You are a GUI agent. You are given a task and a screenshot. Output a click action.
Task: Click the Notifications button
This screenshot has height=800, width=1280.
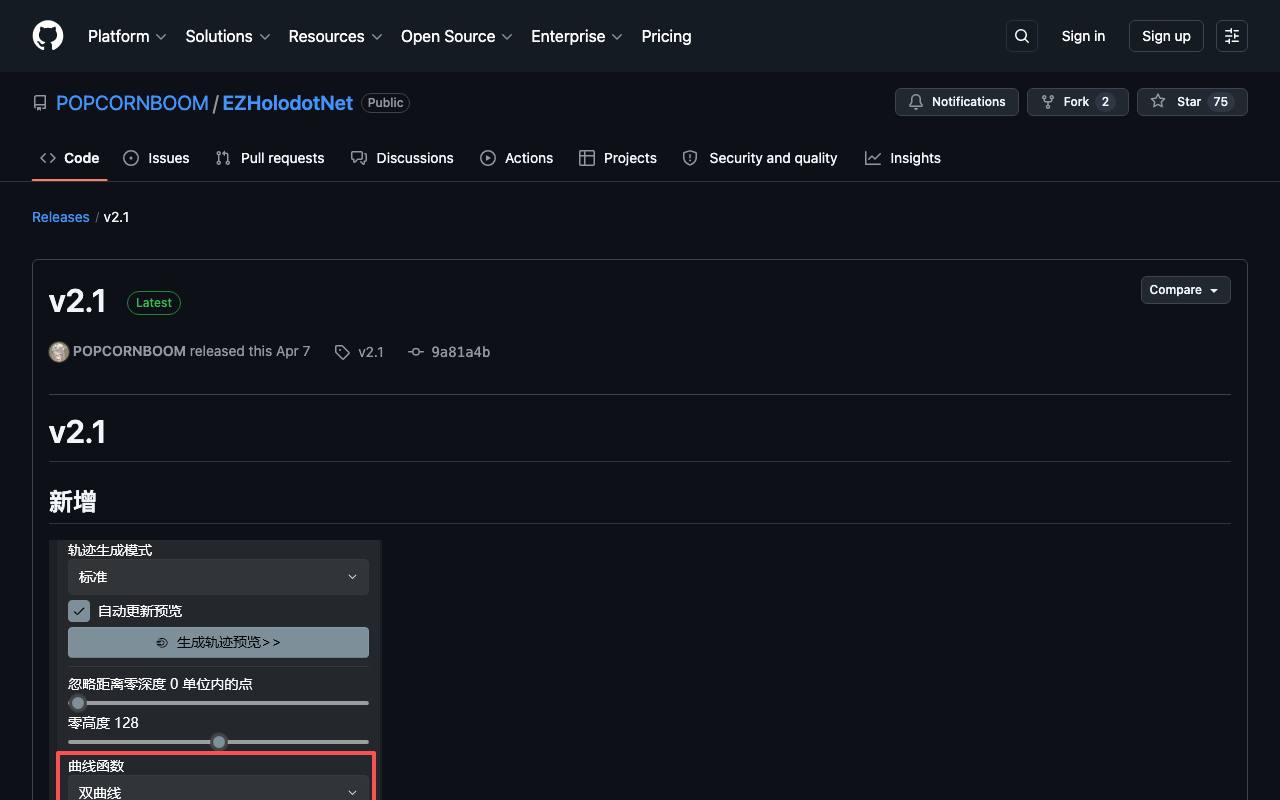click(x=957, y=102)
